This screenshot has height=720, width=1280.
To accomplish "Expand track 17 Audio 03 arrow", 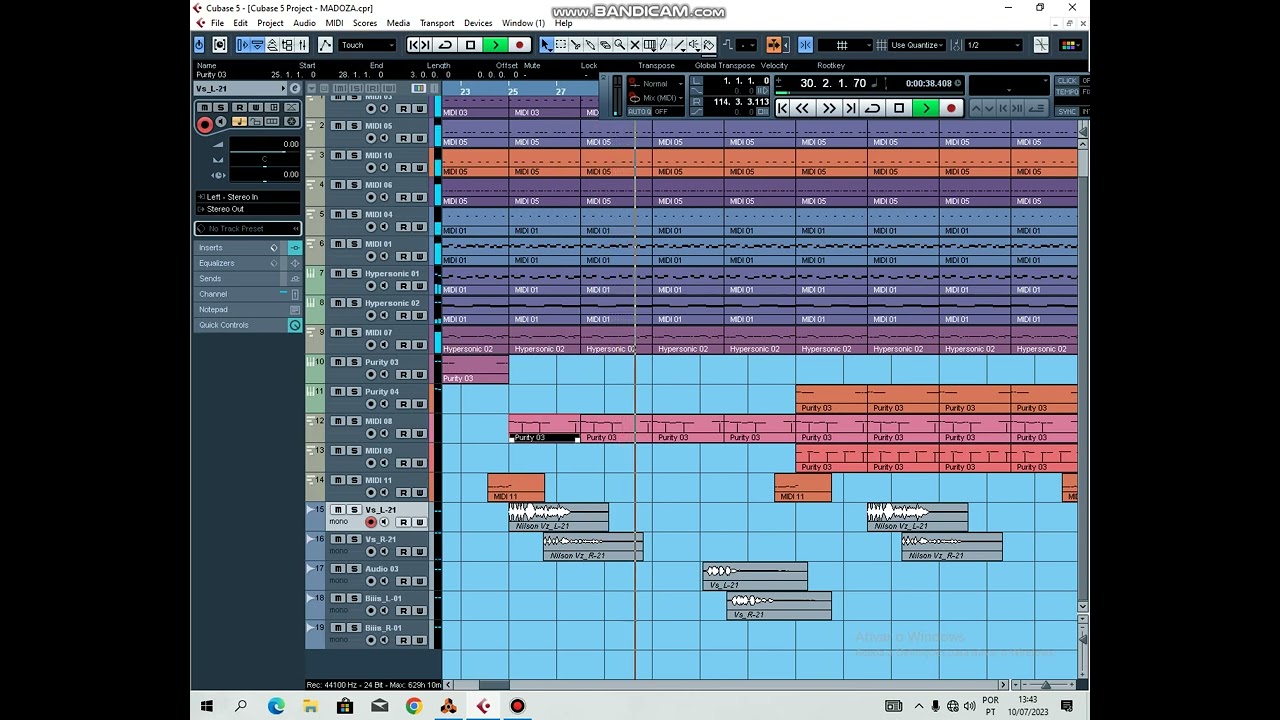I will pyautogui.click(x=310, y=569).
